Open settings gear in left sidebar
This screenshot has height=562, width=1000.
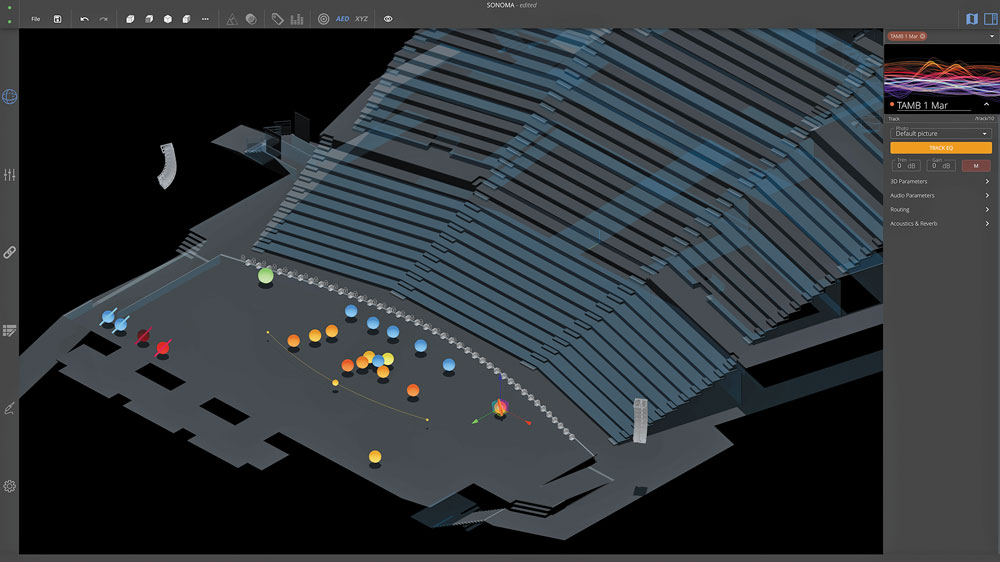coord(10,486)
